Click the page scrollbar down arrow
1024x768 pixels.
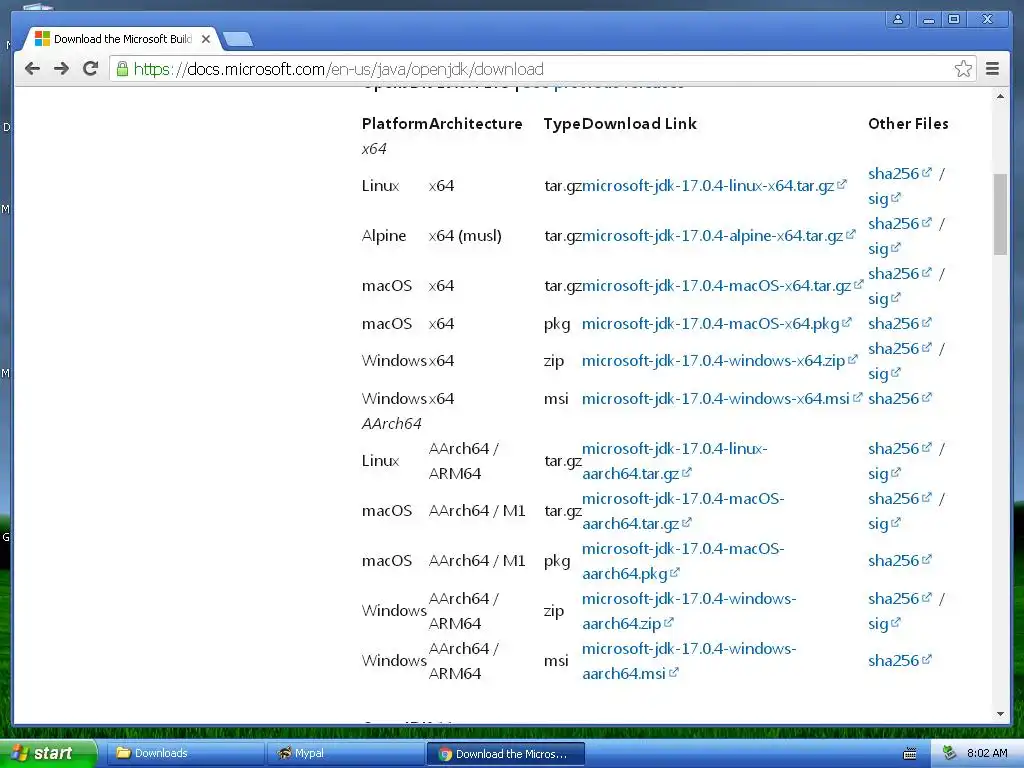(1000, 714)
